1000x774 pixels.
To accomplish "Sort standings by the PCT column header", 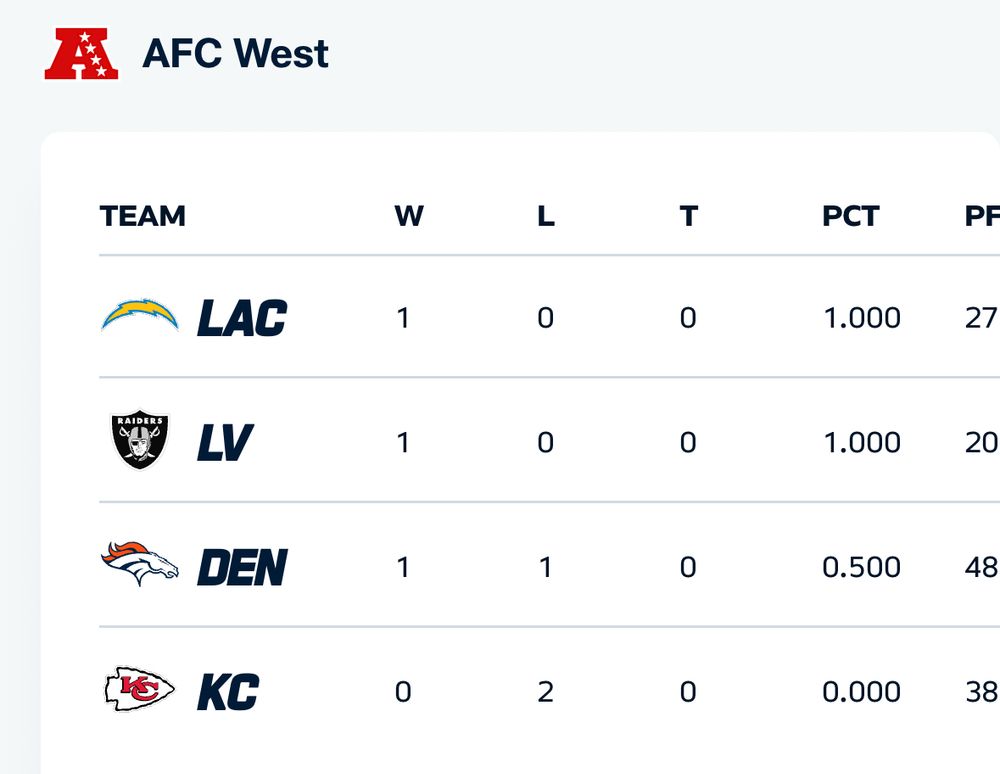I will click(851, 216).
